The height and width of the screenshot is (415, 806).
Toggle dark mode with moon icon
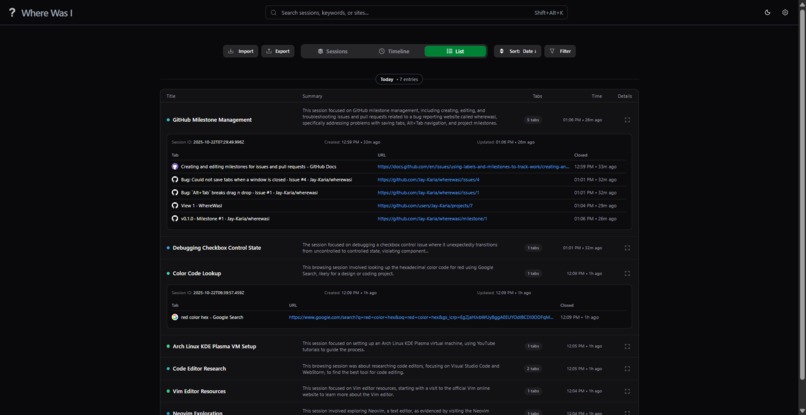click(767, 13)
